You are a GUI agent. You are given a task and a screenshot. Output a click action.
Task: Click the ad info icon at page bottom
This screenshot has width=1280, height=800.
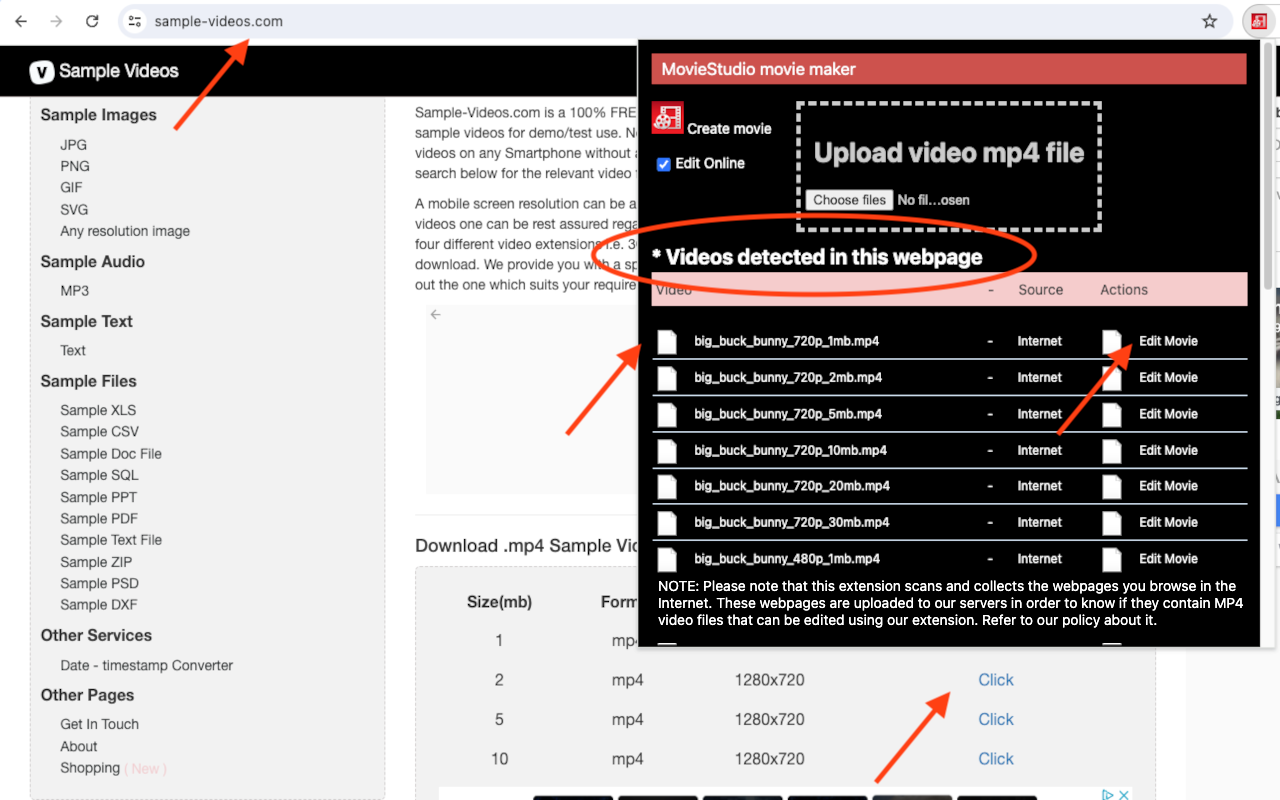1108,794
